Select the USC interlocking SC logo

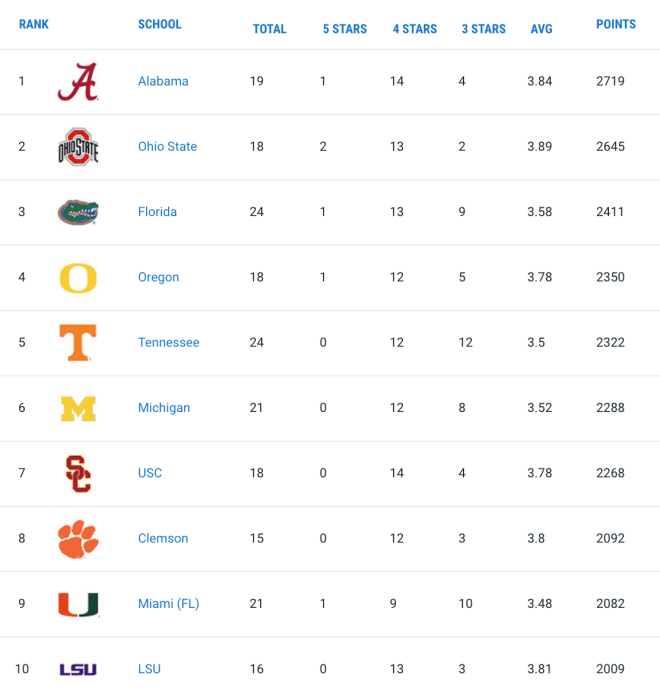78,473
